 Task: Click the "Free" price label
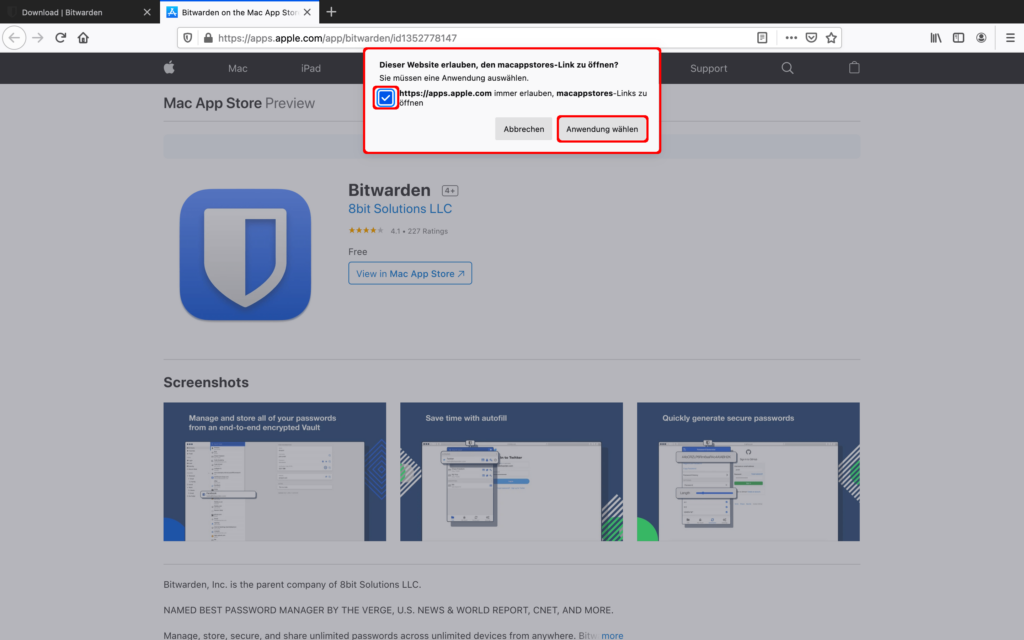(358, 251)
